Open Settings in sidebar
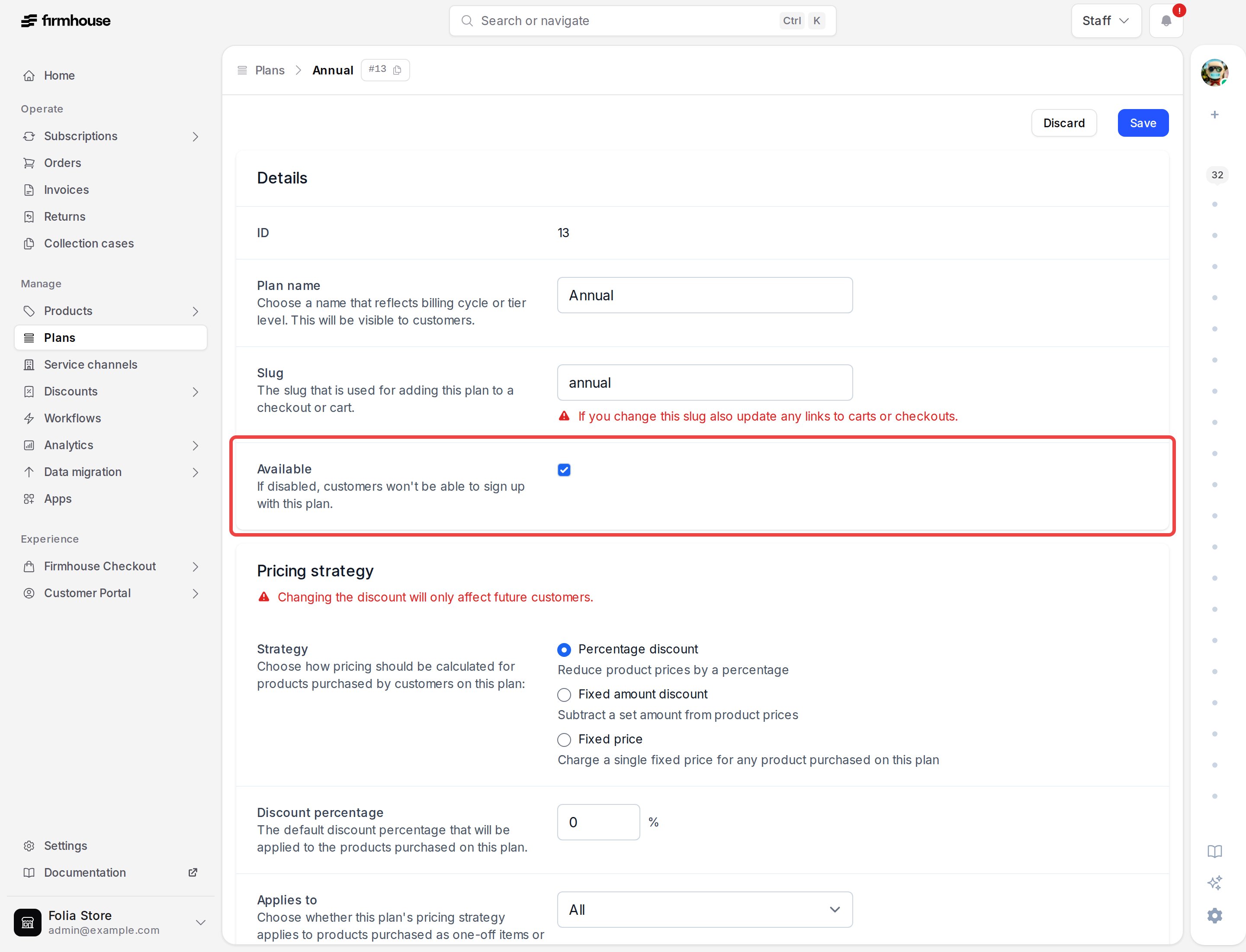Screen dimensions: 1246x952 [x=110, y=846]
